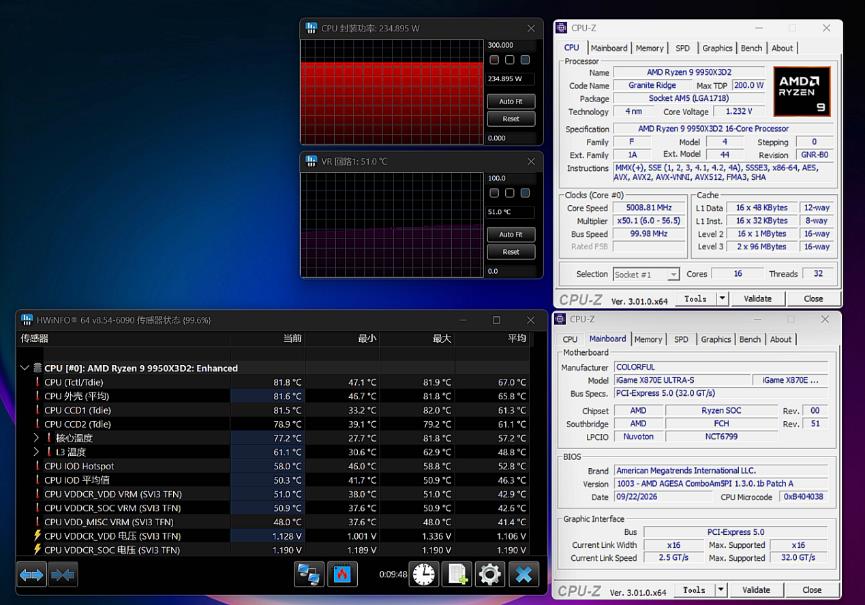The image size is (865, 605).
Task: Open the Socket #1 selection dropdown in CPU-Z
Action: click(673, 274)
